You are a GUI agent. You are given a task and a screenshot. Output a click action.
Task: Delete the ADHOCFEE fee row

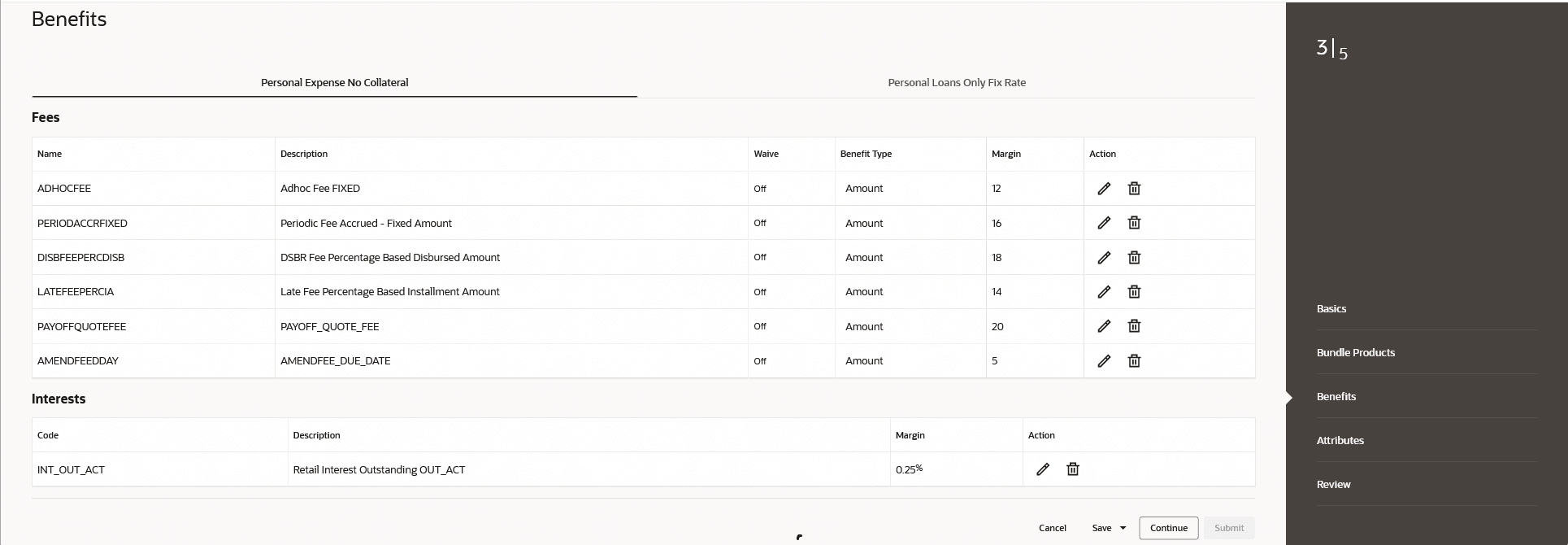point(1134,189)
